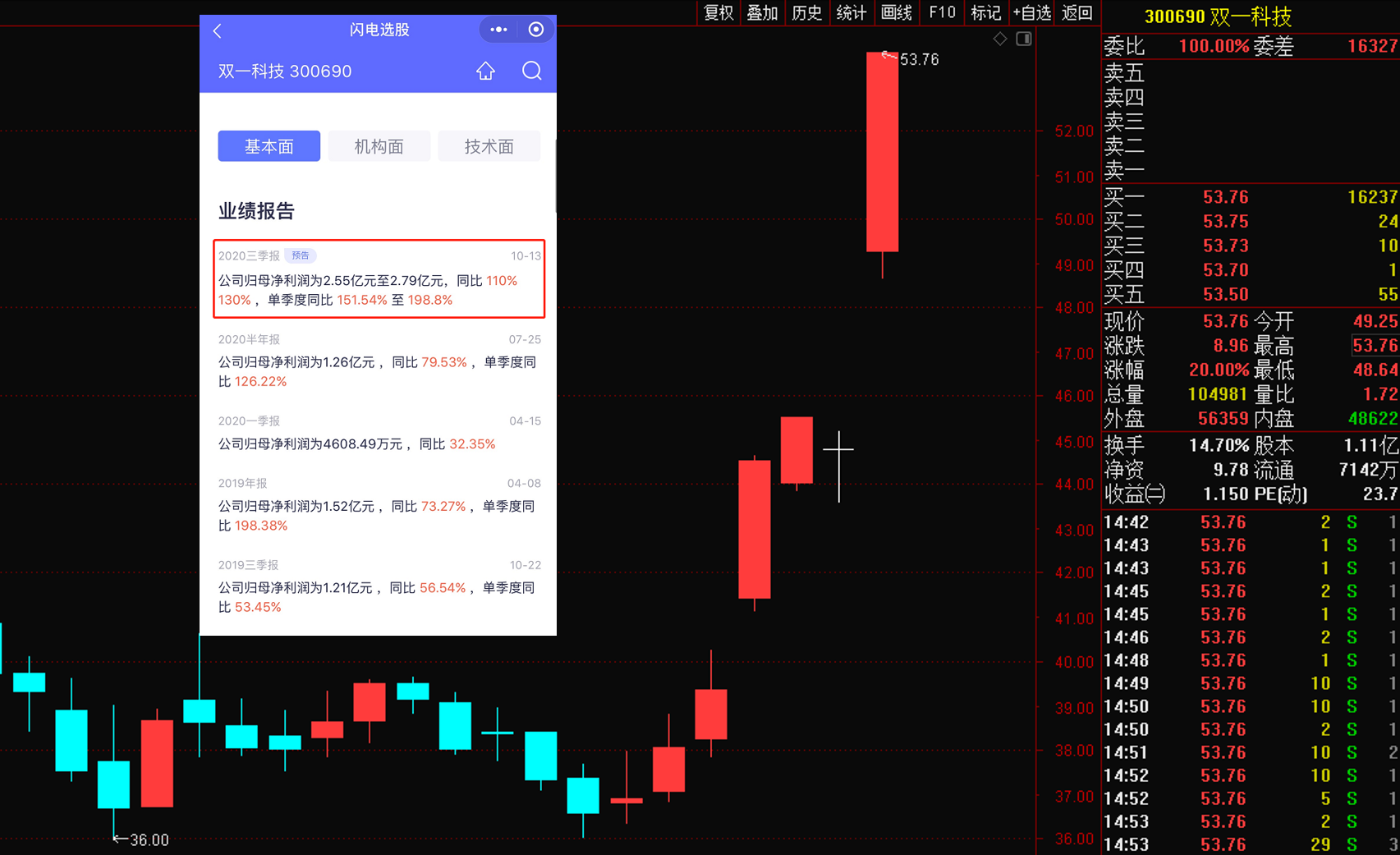Click the diamond icon above chart
This screenshot has height=855, width=1400.
click(999, 39)
